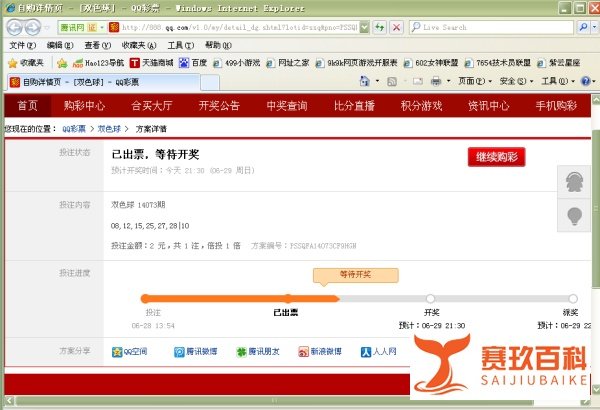Open the 9k9k网页游戏开服表 bookmark
Screen dimensions: 600x410
click(x=357, y=63)
